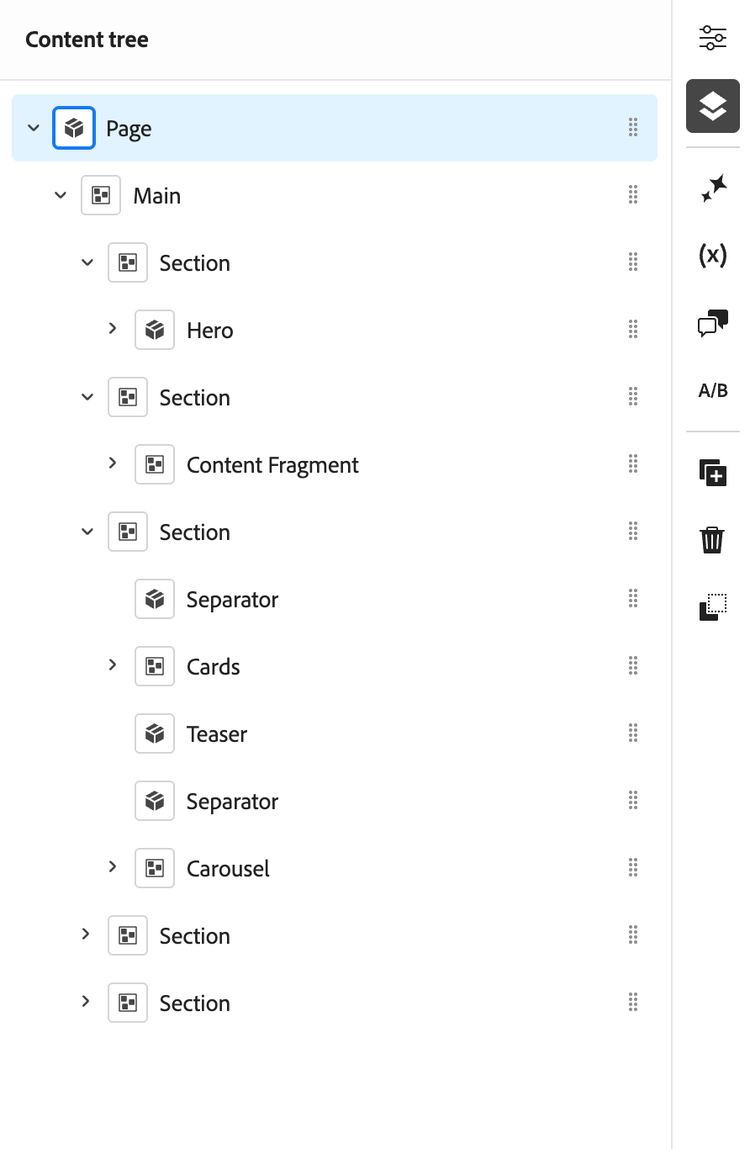The width and height of the screenshot is (750, 1149).
Task: Collapse the Page tree node
Action: click(x=34, y=128)
